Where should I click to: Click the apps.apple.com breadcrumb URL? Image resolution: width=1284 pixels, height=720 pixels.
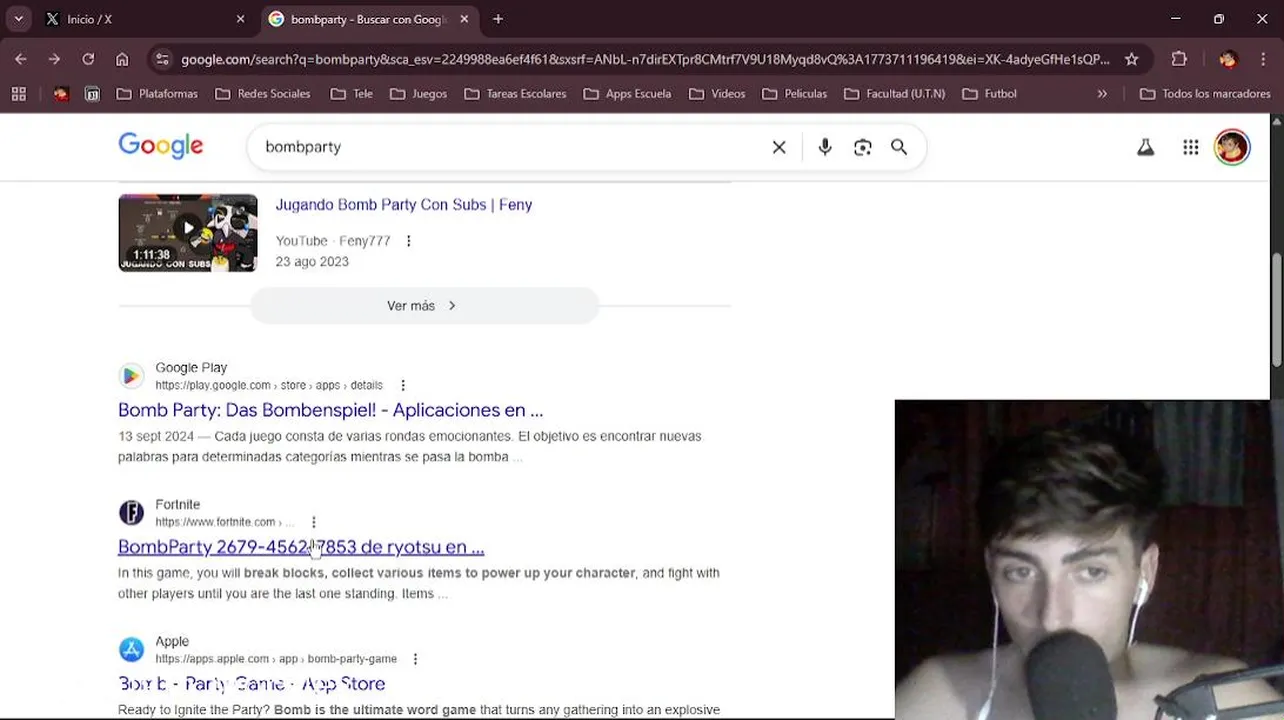[276, 659]
